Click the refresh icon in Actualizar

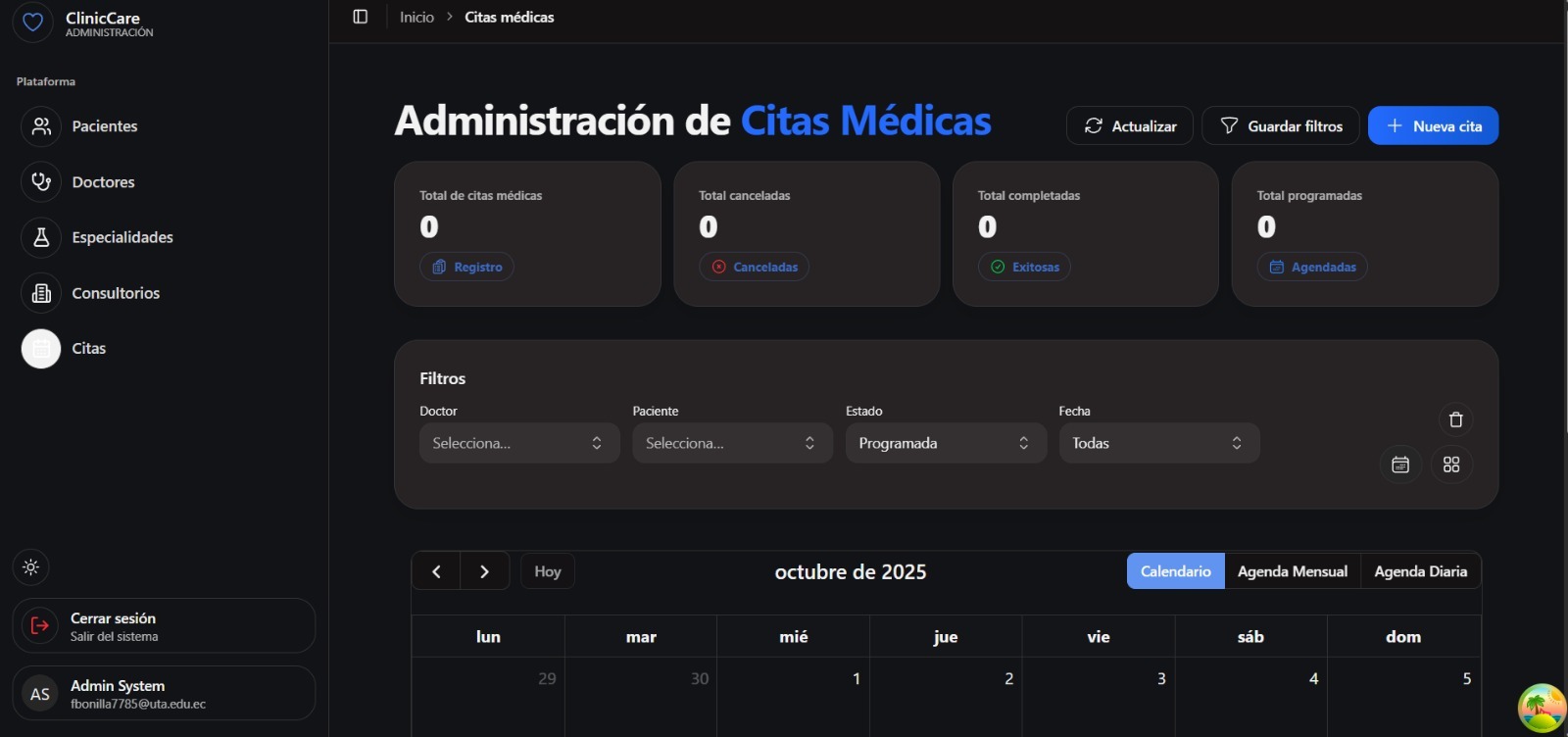point(1094,126)
